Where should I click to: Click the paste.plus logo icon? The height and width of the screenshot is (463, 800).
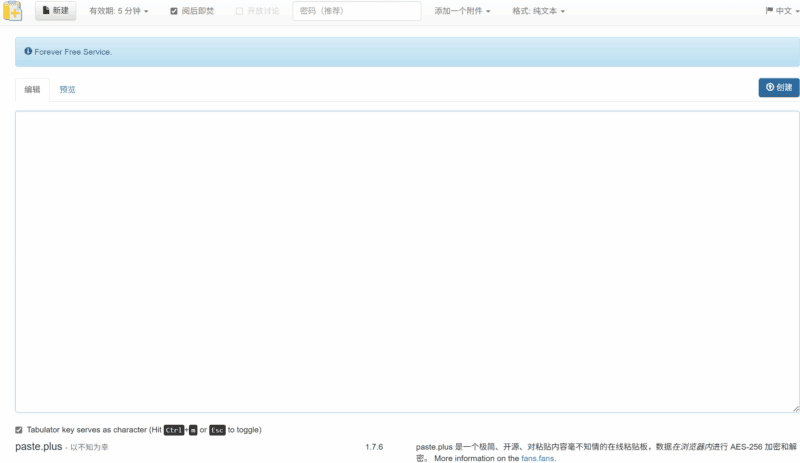click(x=12, y=11)
